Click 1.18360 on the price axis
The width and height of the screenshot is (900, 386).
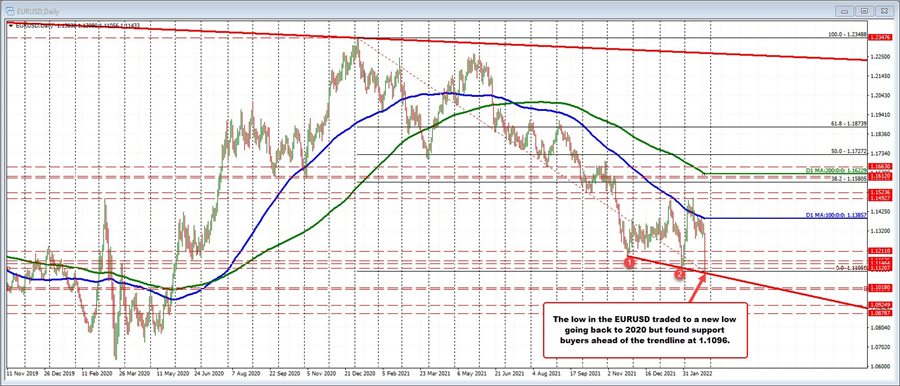pyautogui.click(x=880, y=134)
